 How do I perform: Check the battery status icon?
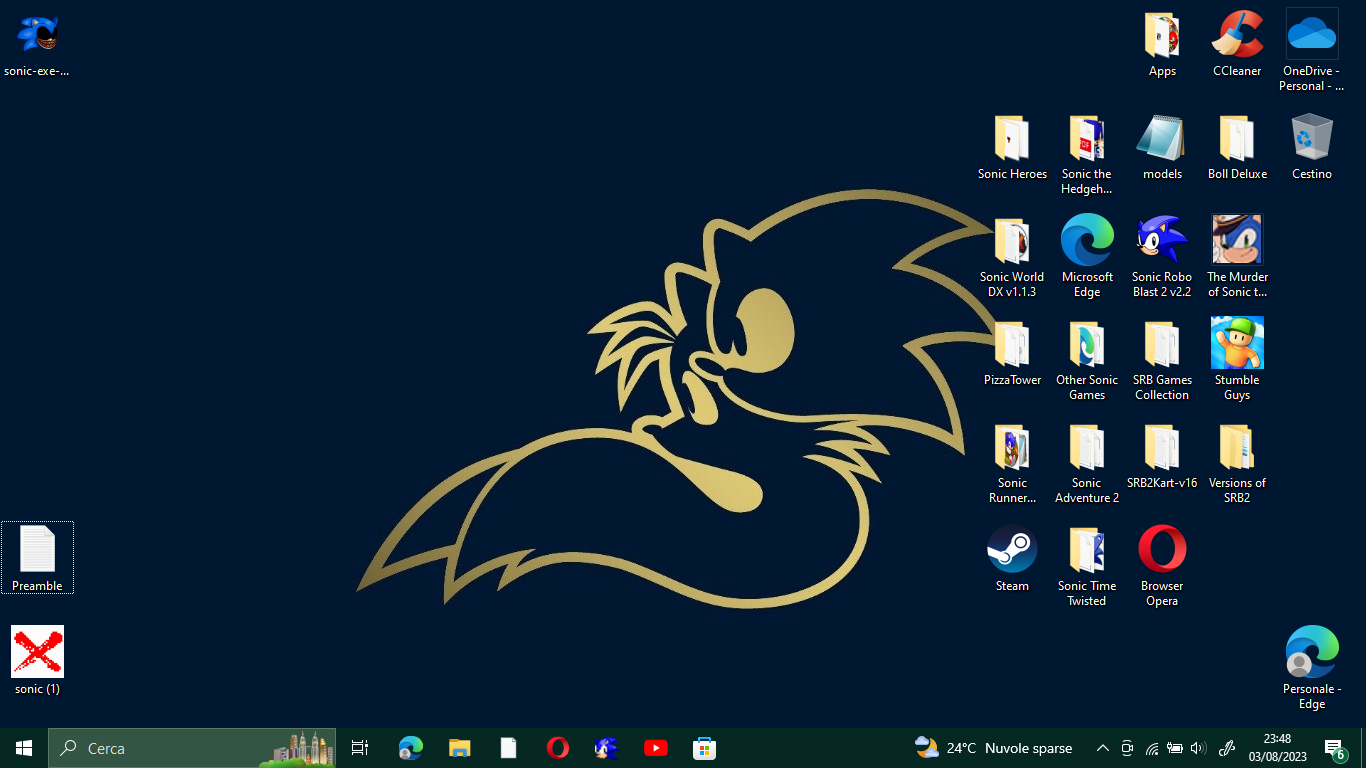coord(1175,748)
